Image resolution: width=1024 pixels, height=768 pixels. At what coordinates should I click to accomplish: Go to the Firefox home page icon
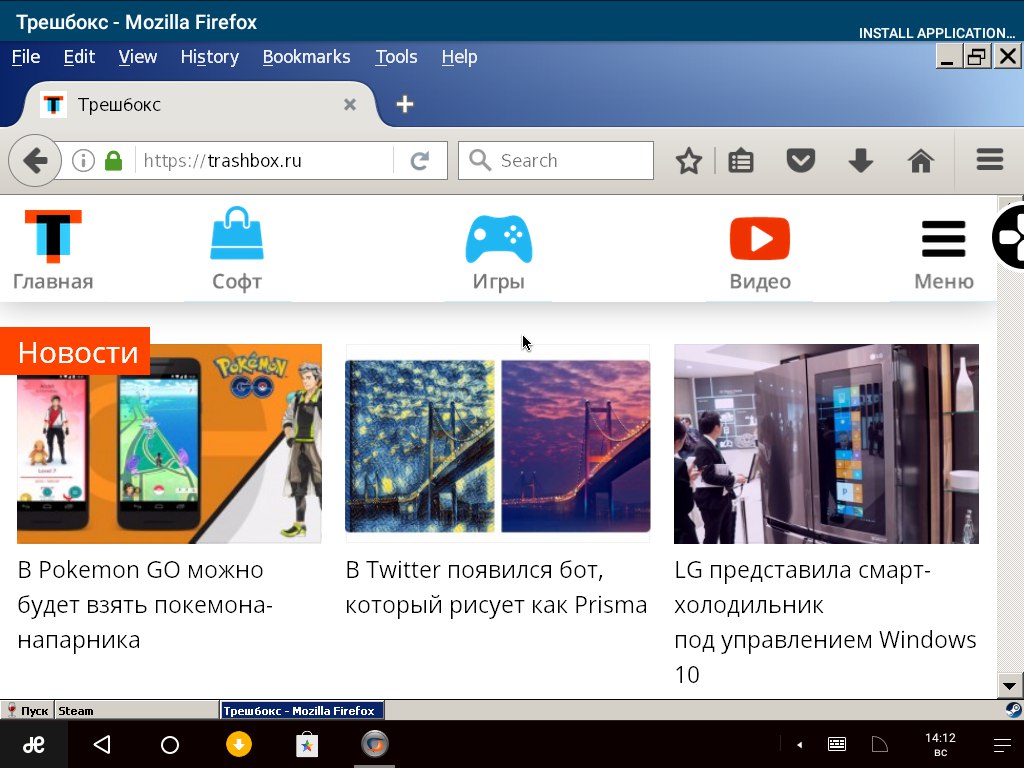coord(921,161)
